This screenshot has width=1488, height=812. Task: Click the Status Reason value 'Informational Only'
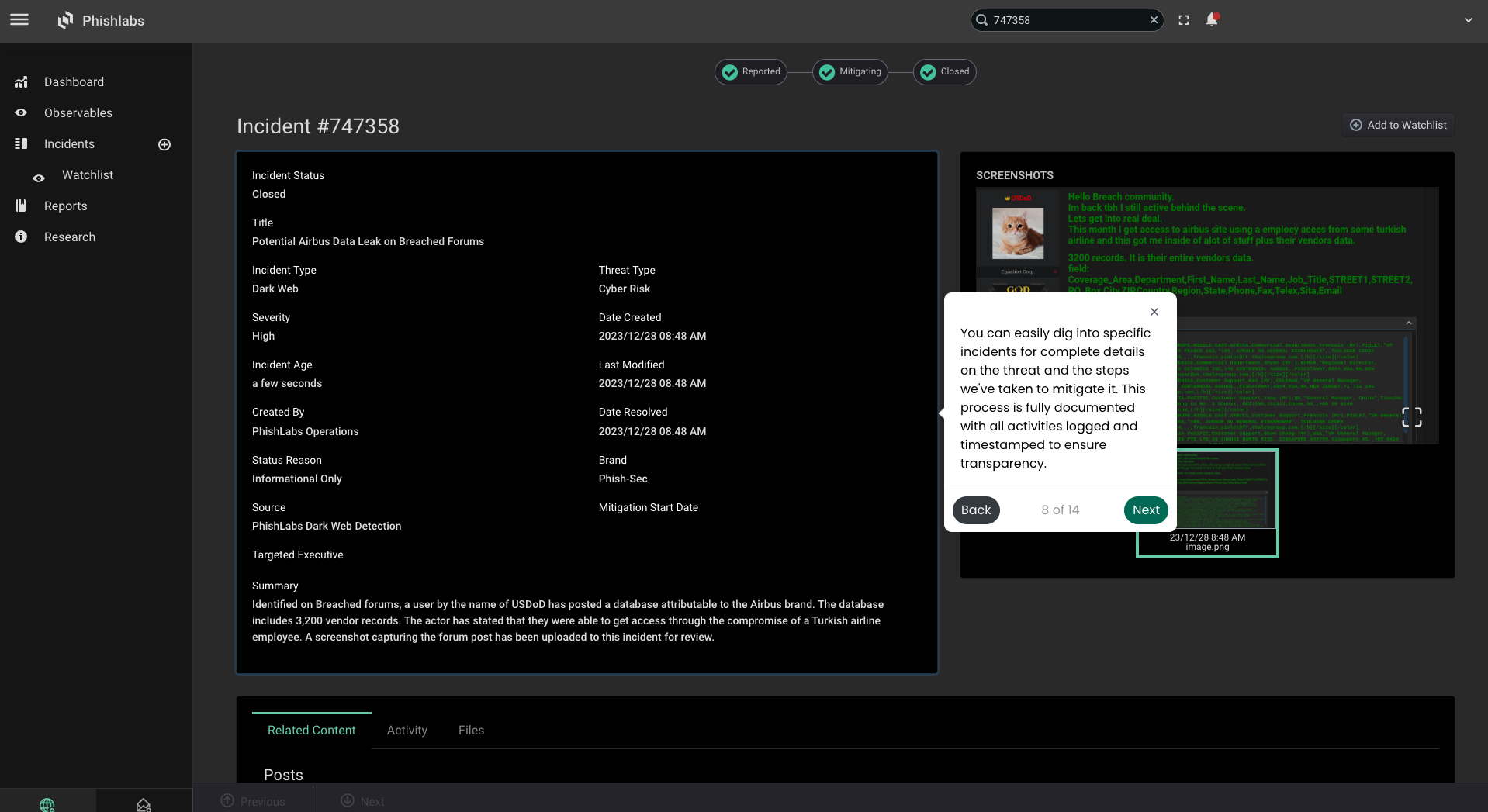tap(297, 479)
